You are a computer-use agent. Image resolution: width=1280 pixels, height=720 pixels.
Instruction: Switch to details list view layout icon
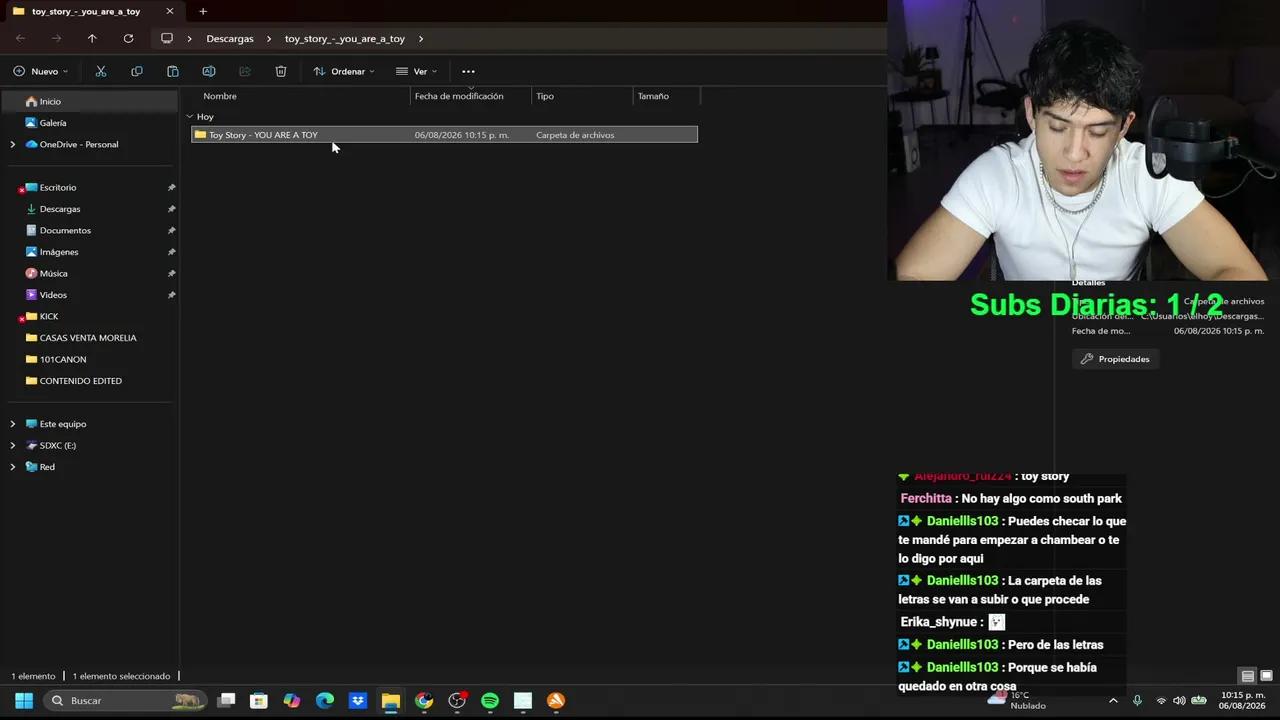tap(1247, 676)
